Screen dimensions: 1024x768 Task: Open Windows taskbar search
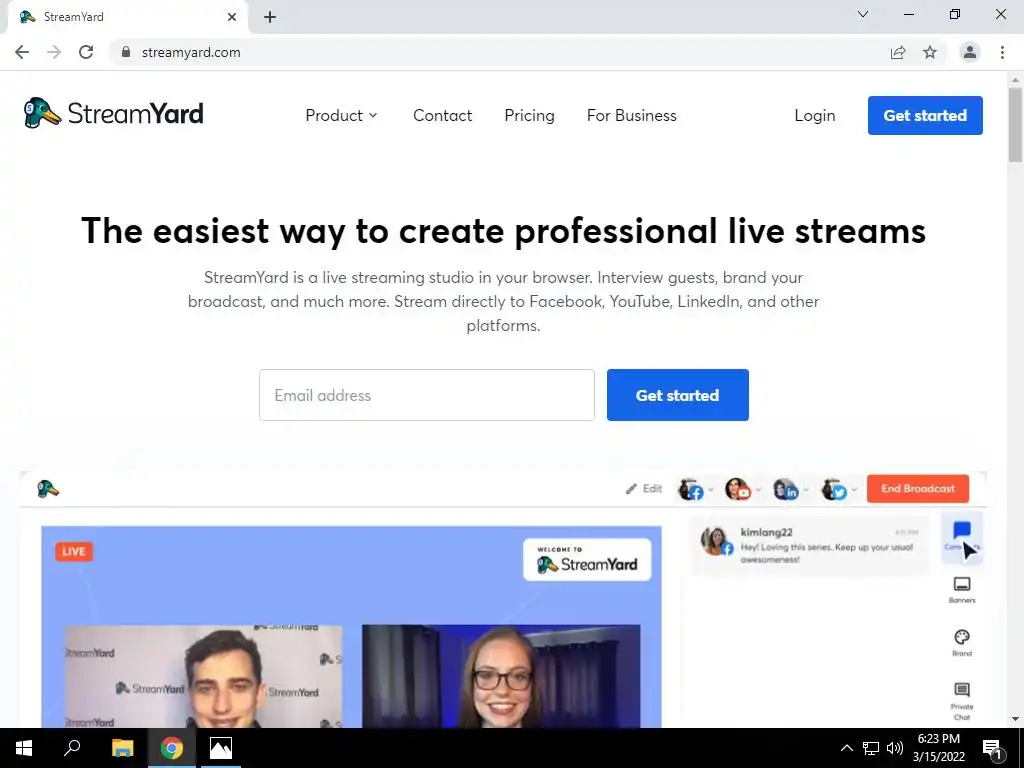coord(72,748)
